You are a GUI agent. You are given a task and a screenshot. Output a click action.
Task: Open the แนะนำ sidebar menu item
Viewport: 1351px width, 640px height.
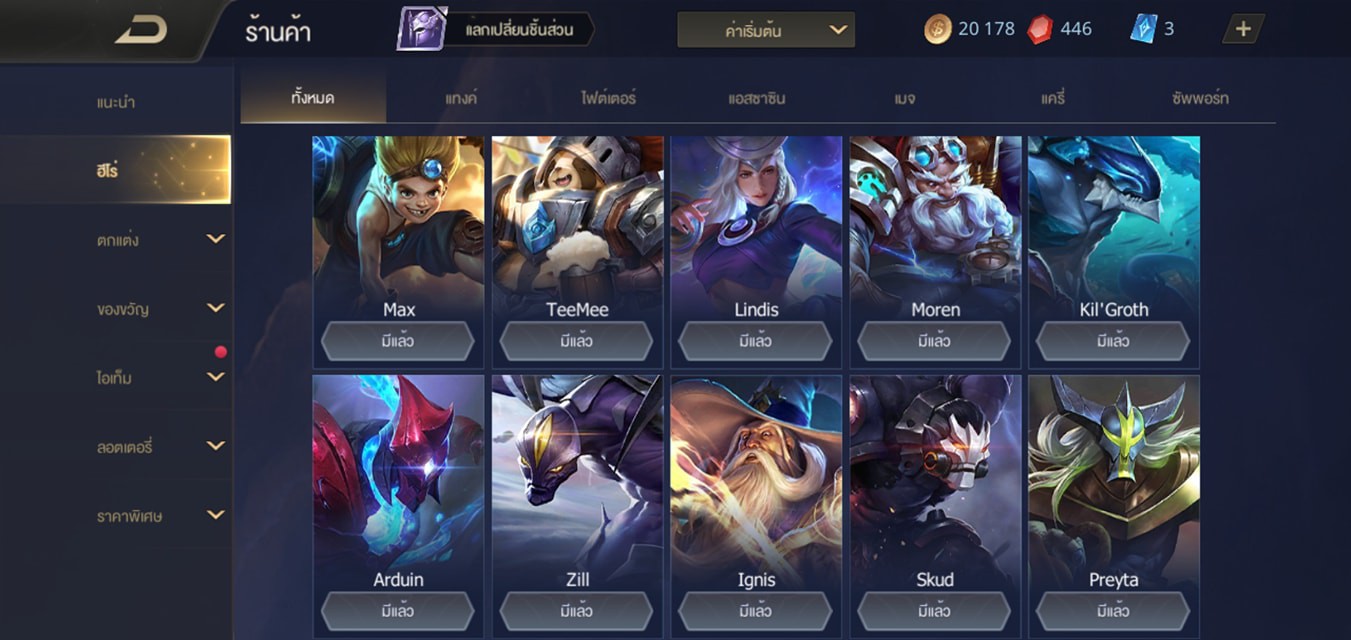pyautogui.click(x=116, y=102)
